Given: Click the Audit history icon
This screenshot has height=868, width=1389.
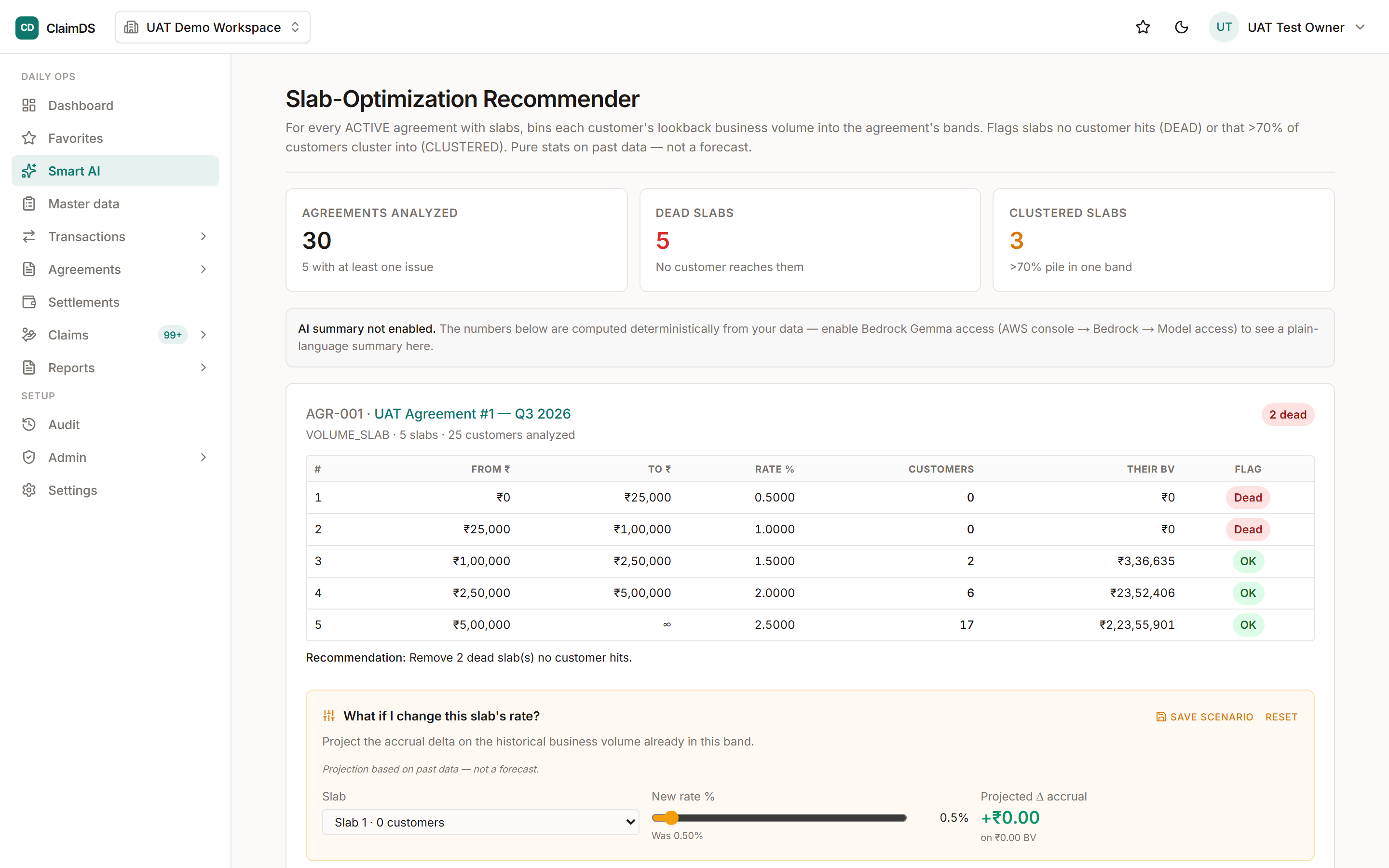Looking at the screenshot, I should 29,424.
